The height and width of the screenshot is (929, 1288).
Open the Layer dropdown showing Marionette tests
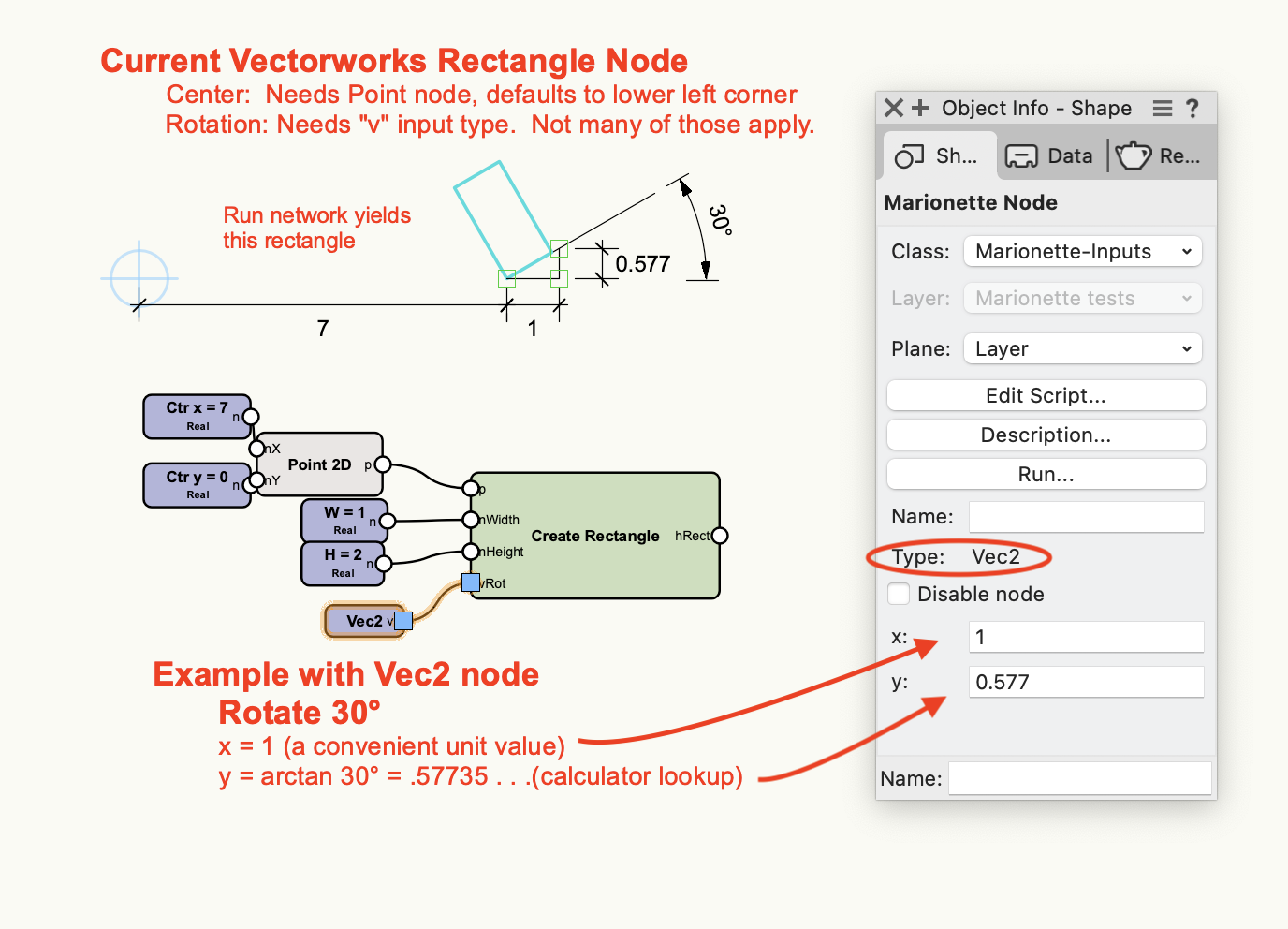[1083, 299]
